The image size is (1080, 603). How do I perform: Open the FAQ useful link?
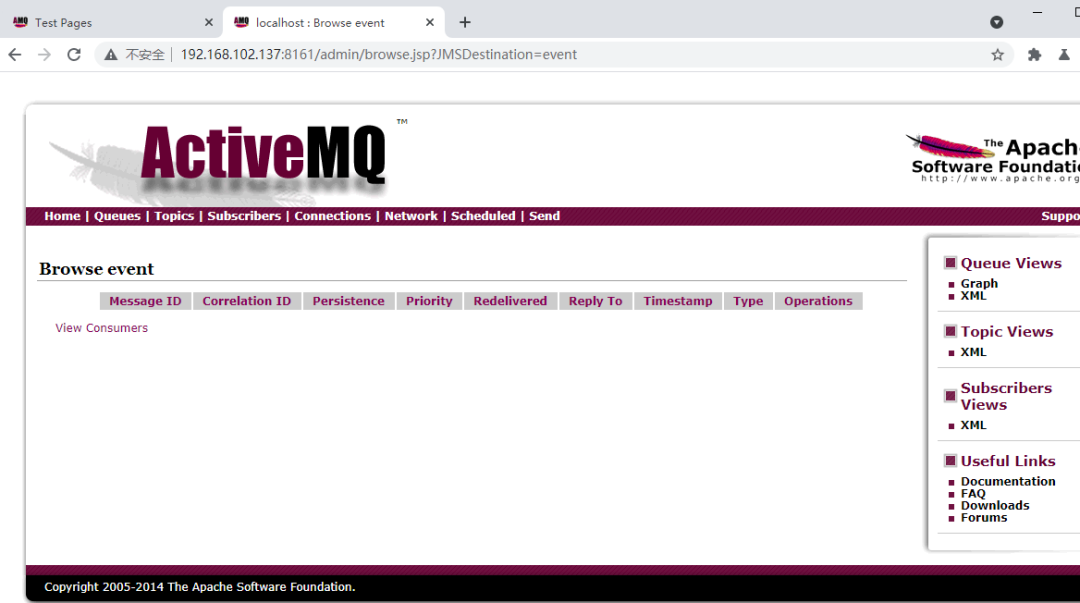973,493
